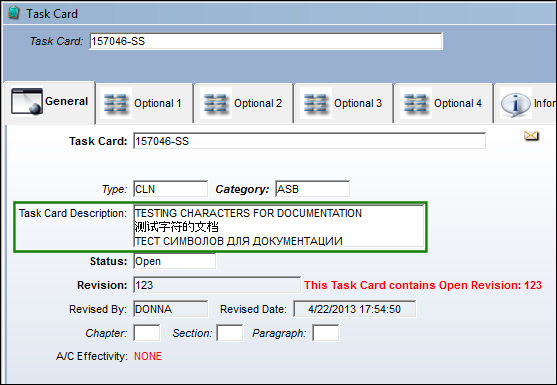Click the General tab window icon

27,102
